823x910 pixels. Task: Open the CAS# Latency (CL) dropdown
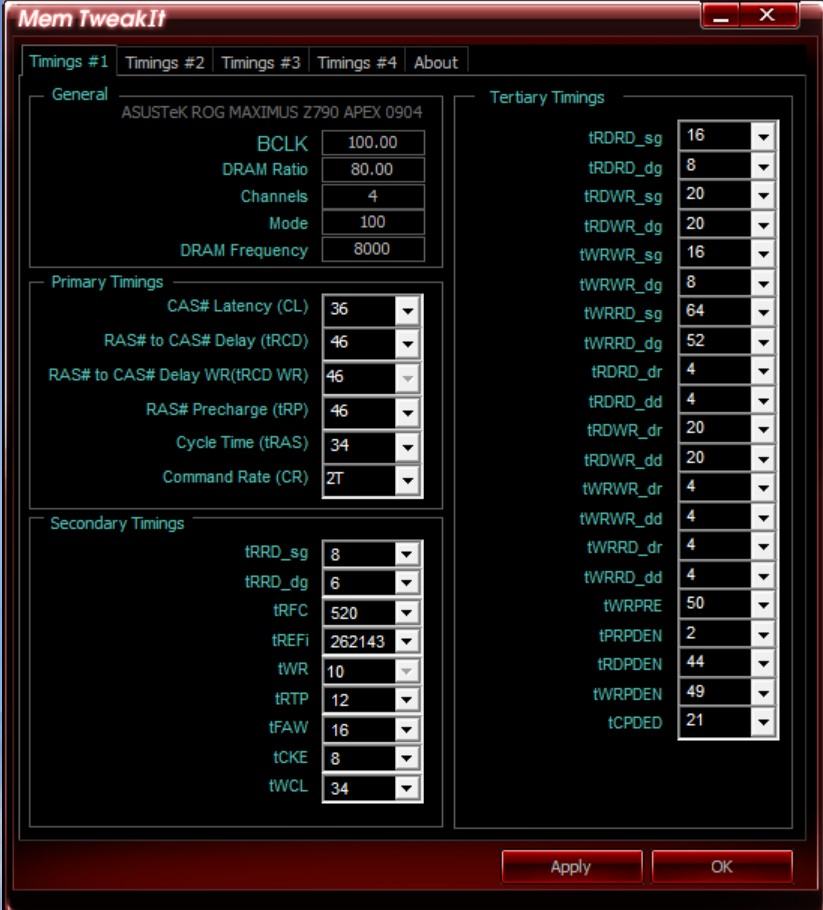(x=407, y=310)
